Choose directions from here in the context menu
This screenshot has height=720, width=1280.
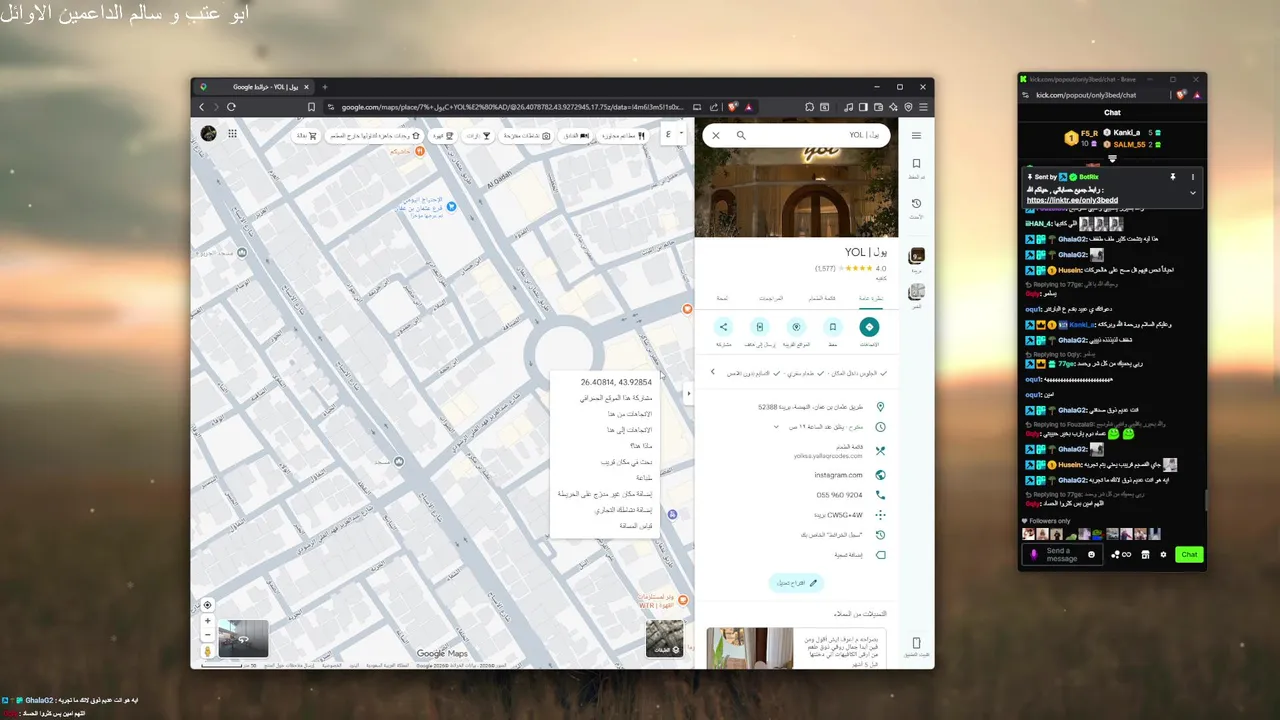[631, 414]
